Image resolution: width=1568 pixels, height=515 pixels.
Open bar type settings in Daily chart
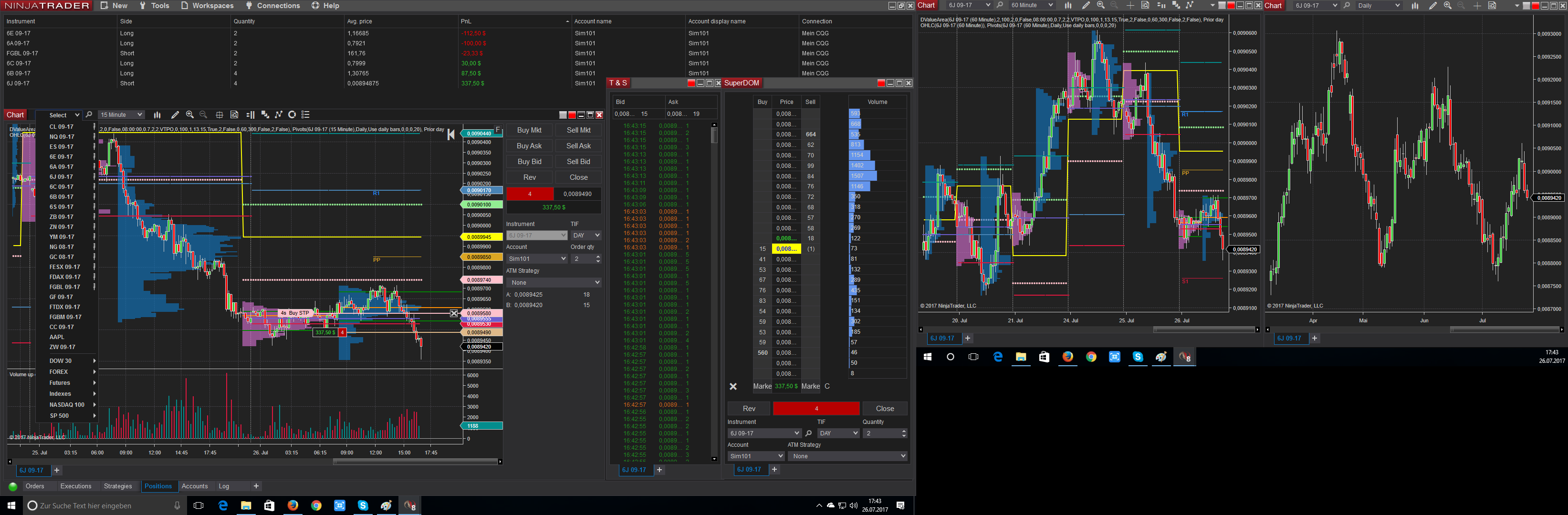pos(1415,5)
